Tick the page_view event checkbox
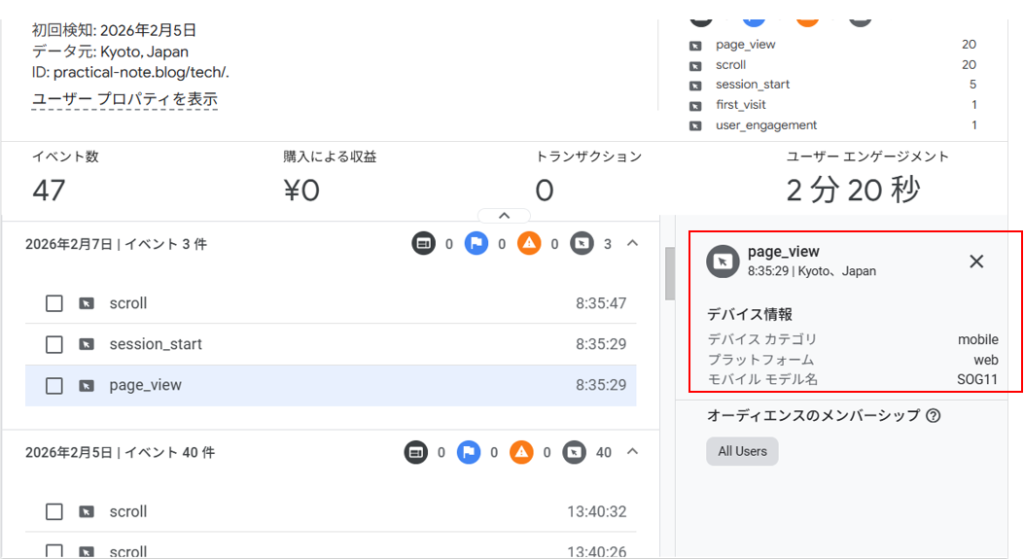 [54, 386]
